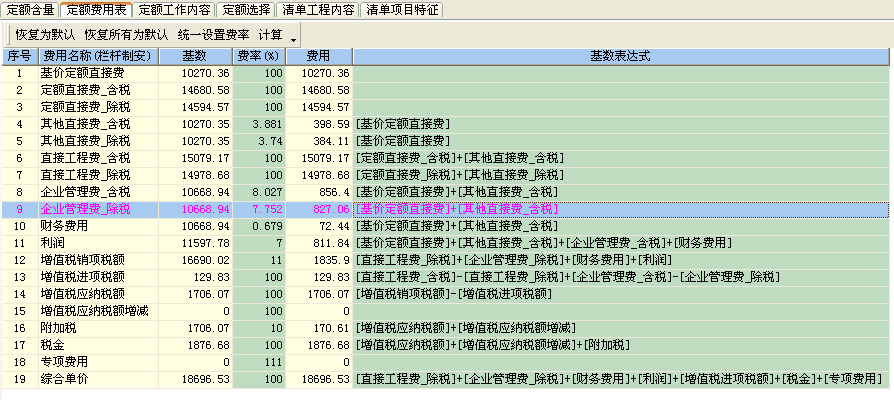Click the 恢复为默认 toolbar button
Image resolution: width=894 pixels, height=400 pixels.
point(45,34)
